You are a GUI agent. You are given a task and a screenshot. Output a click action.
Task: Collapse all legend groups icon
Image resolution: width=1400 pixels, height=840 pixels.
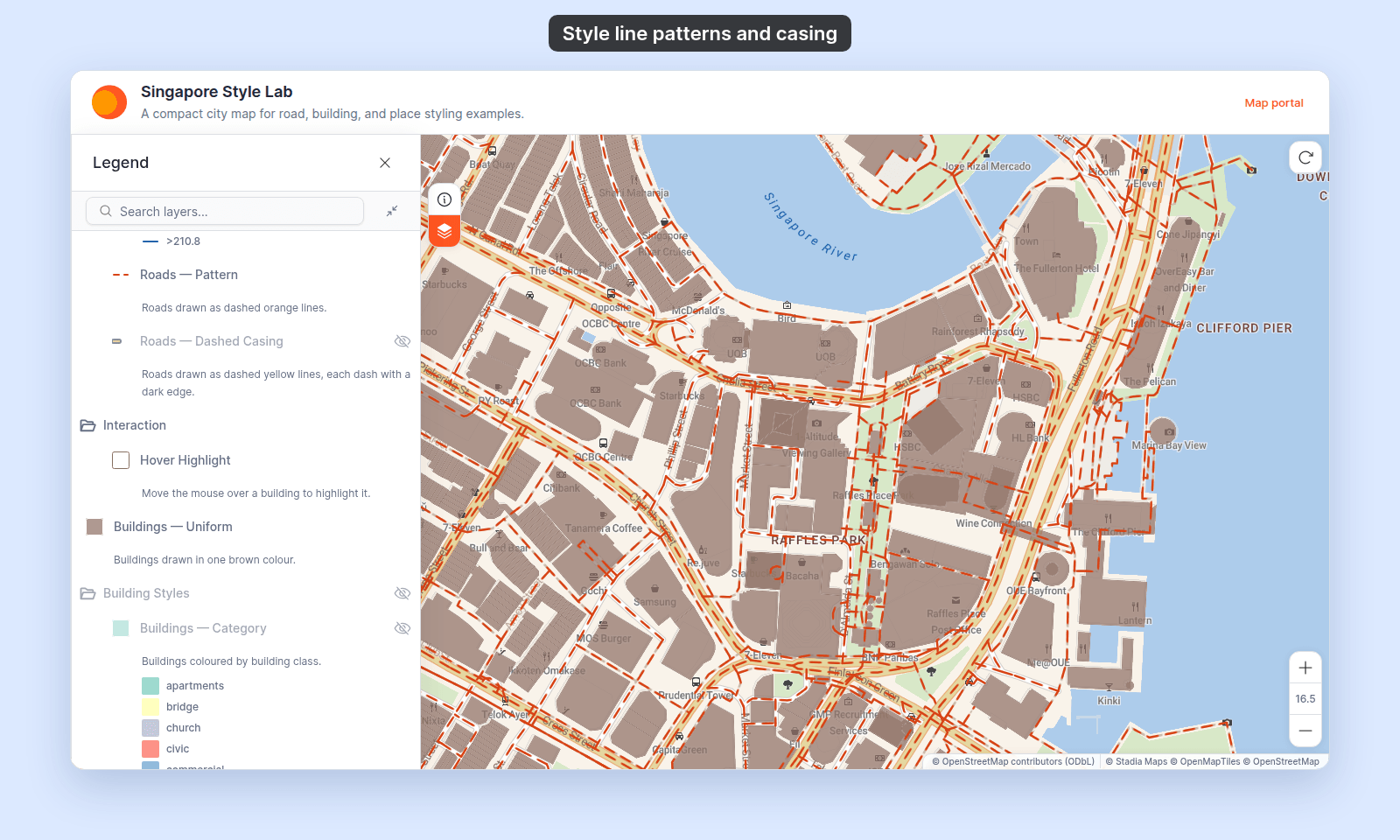coord(392,211)
